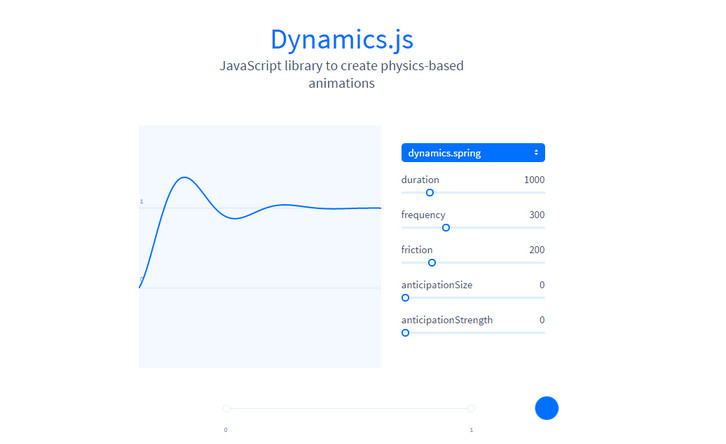Click the 'friction' parameter label

(x=418, y=250)
